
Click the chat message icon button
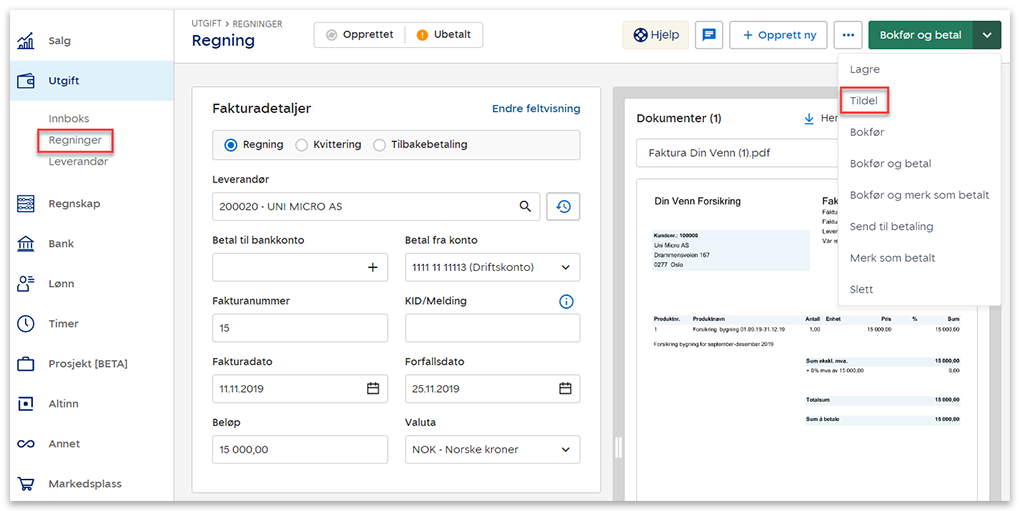tap(708, 35)
